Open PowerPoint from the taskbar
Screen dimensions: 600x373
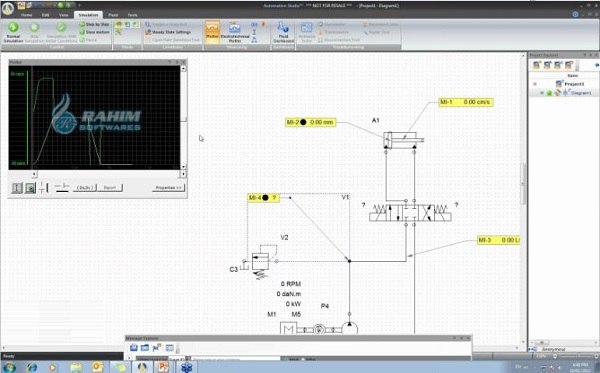[x=163, y=368]
